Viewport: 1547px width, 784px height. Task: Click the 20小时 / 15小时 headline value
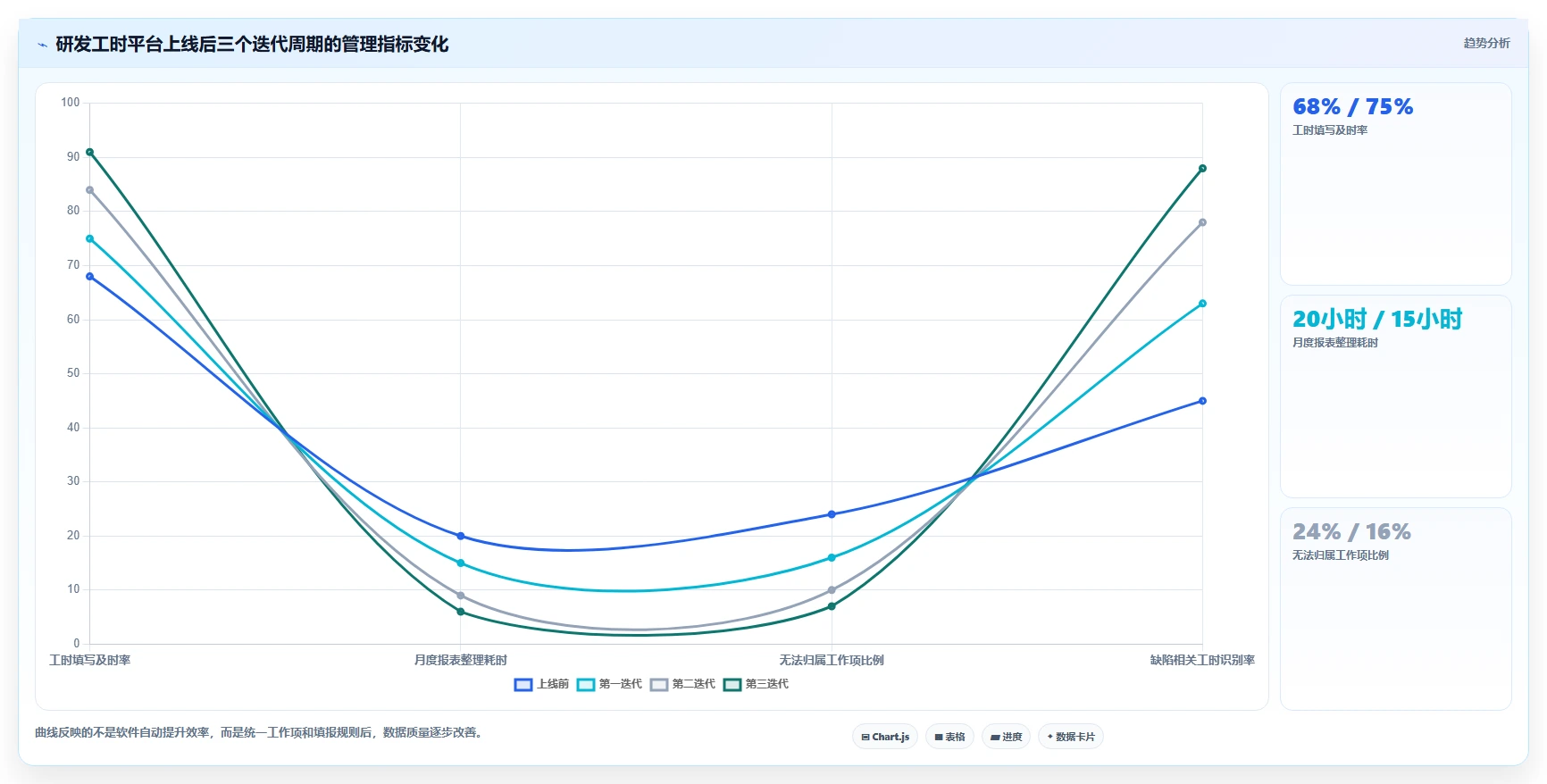[1377, 320]
